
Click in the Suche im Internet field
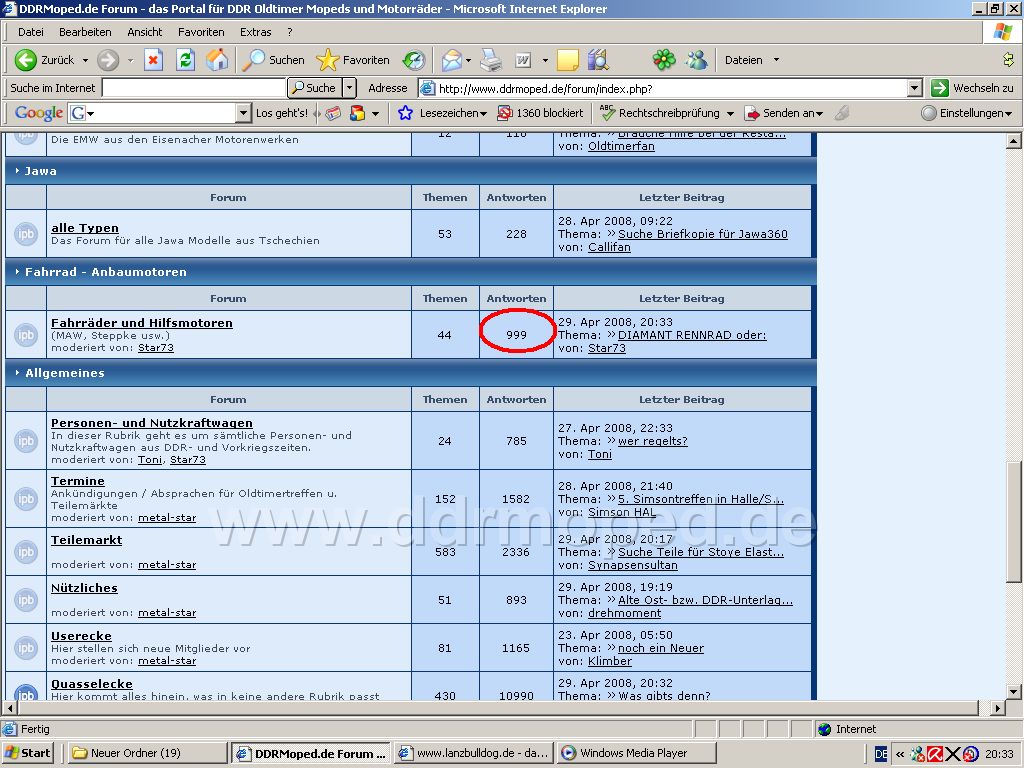[x=194, y=88]
